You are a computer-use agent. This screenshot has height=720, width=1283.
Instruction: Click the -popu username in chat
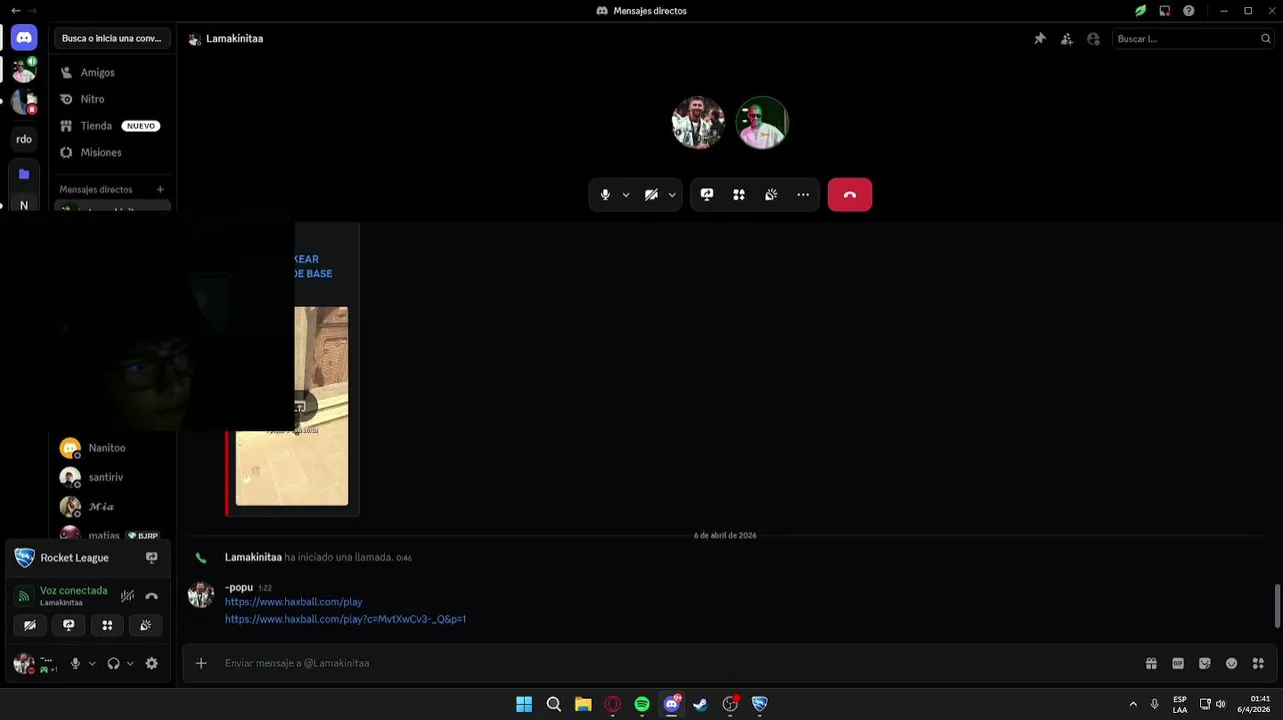239,587
